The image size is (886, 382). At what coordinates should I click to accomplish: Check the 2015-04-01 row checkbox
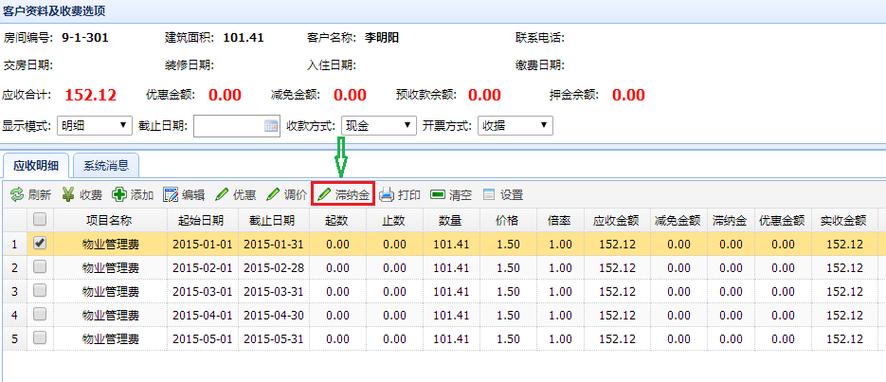[x=40, y=314]
